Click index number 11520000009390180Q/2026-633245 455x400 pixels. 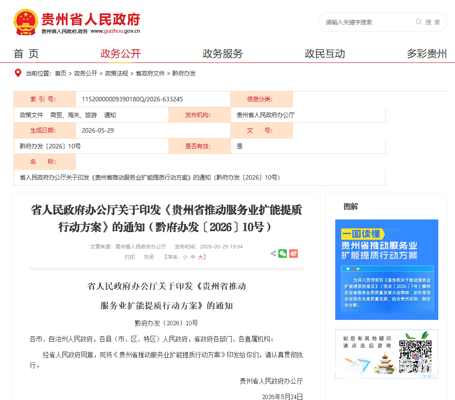[132, 99]
